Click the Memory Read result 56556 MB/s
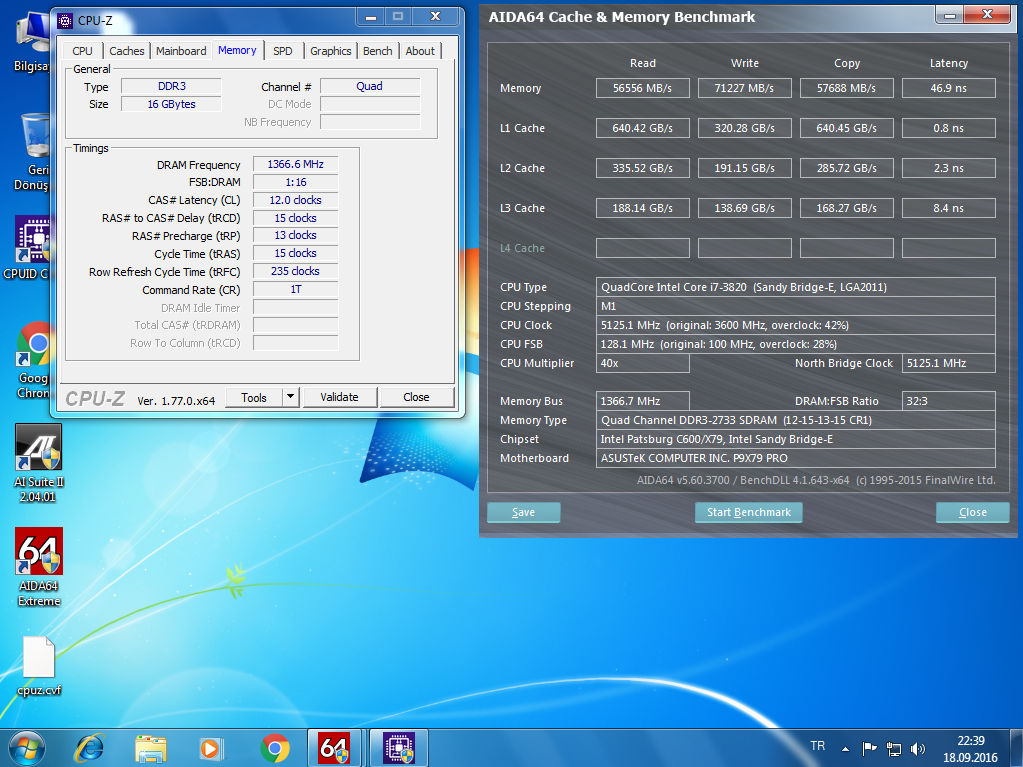The width and height of the screenshot is (1023, 767). pyautogui.click(x=643, y=88)
